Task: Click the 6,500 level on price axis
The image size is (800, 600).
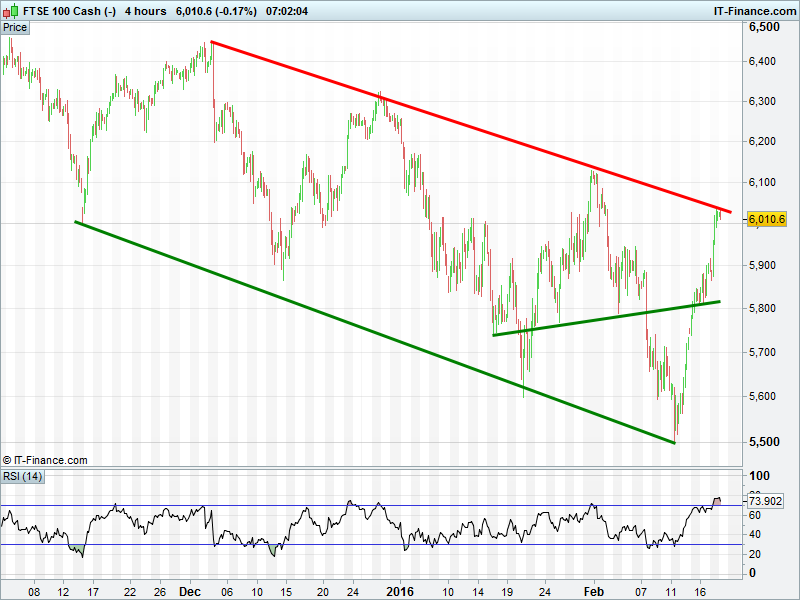Action: (765, 28)
